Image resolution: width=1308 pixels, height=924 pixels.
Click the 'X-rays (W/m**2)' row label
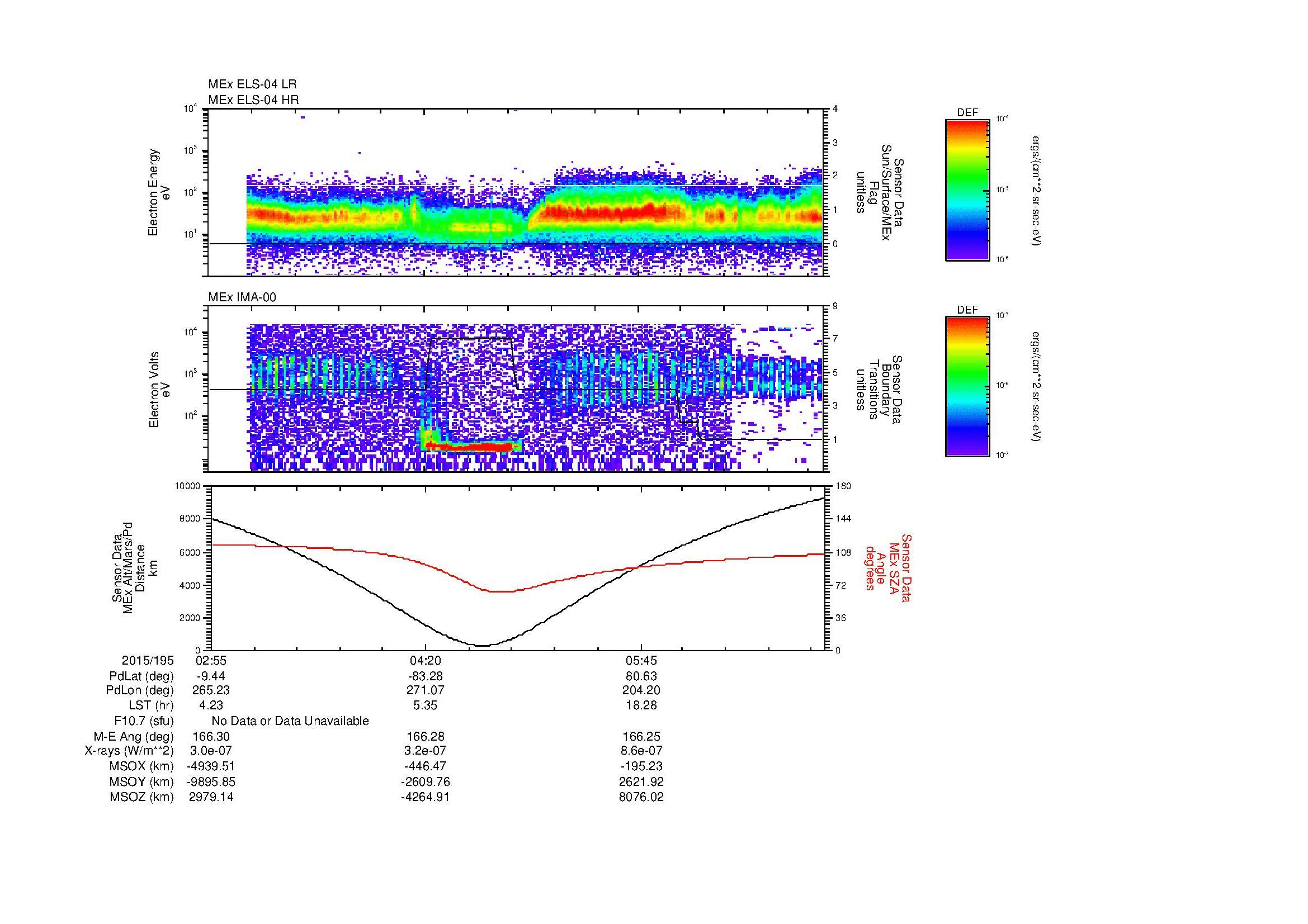coord(129,751)
